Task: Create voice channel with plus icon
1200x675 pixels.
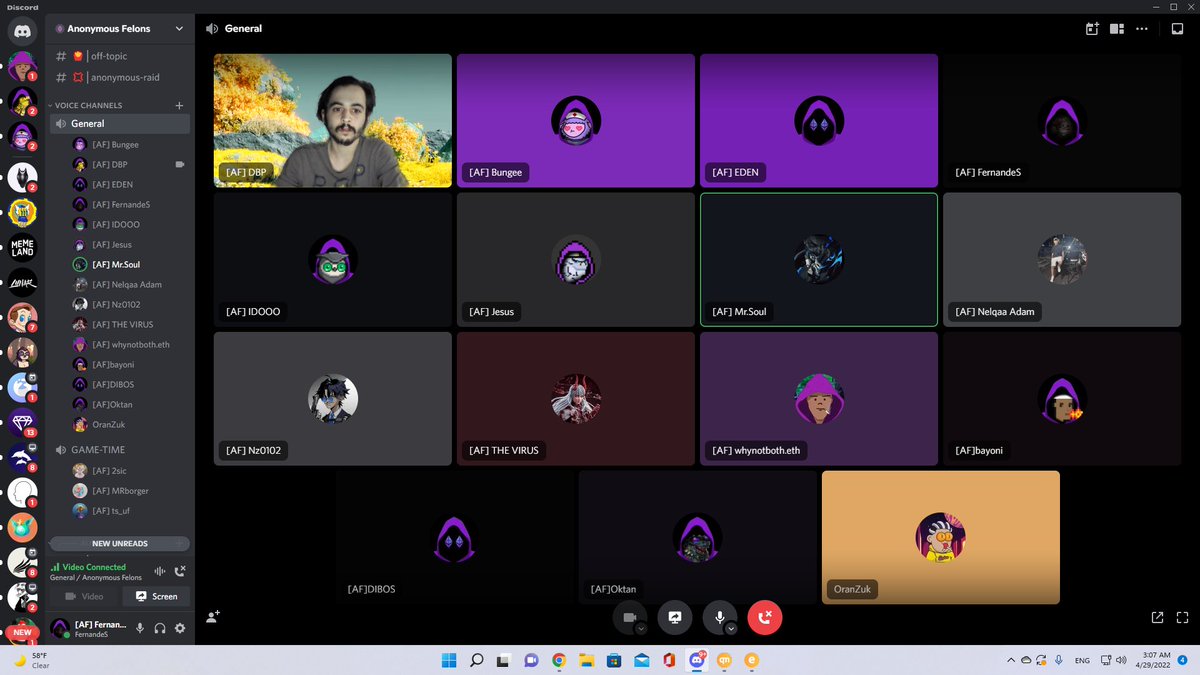Action: tap(179, 105)
